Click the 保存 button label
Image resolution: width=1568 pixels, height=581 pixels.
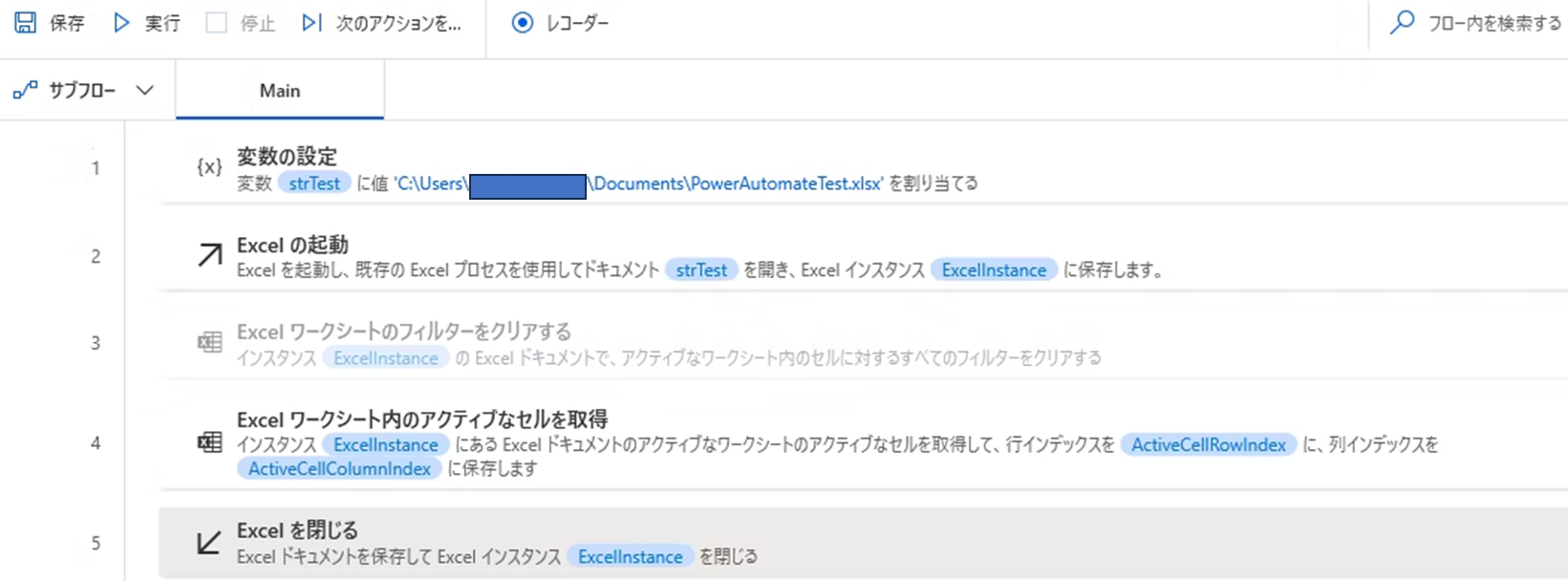coord(67,23)
